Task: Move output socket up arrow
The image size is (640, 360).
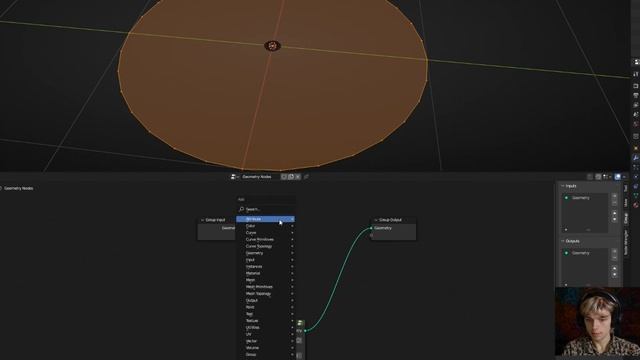Action: point(614,268)
